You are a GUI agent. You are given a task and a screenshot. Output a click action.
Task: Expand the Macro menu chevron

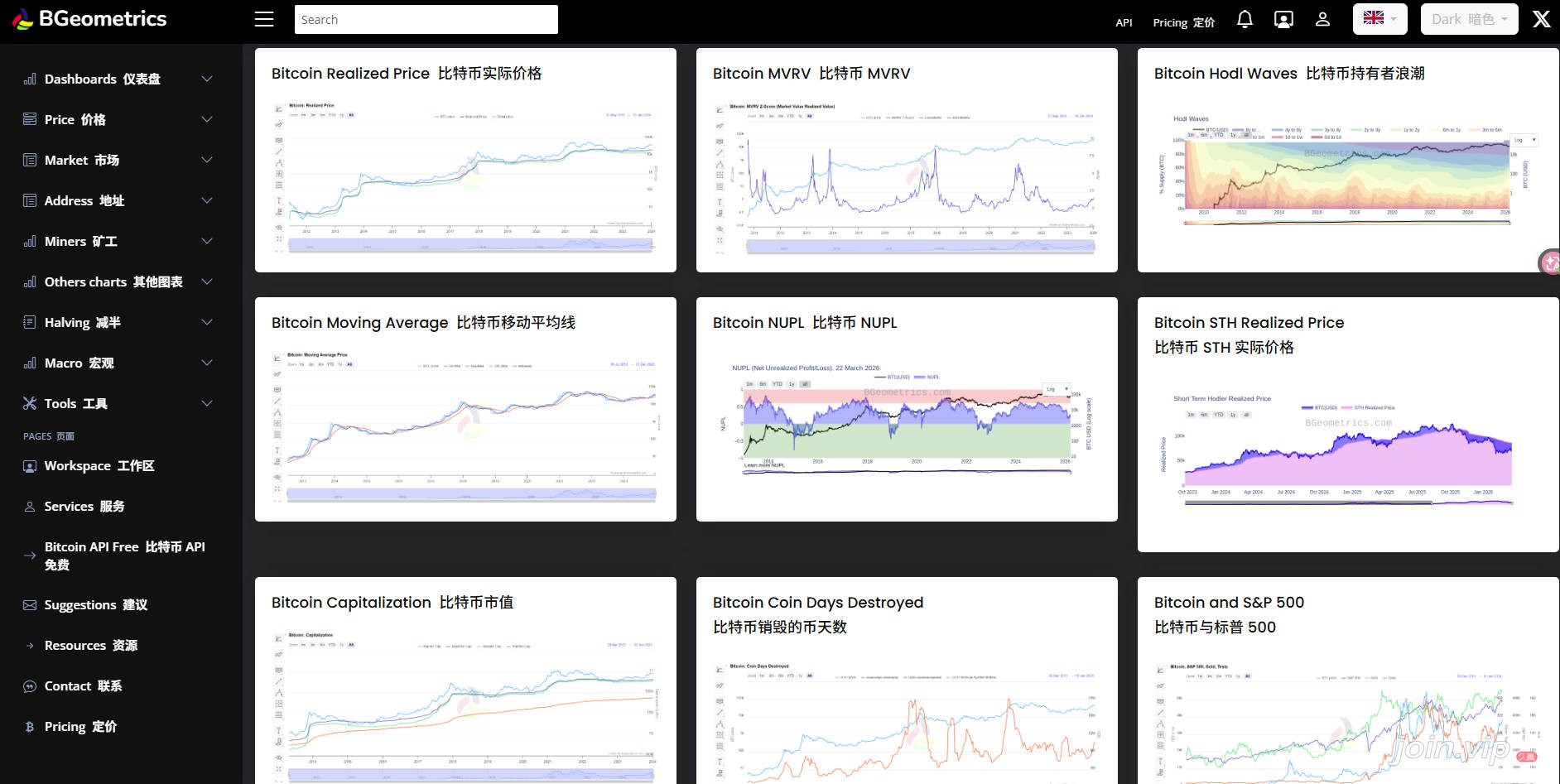coord(207,363)
